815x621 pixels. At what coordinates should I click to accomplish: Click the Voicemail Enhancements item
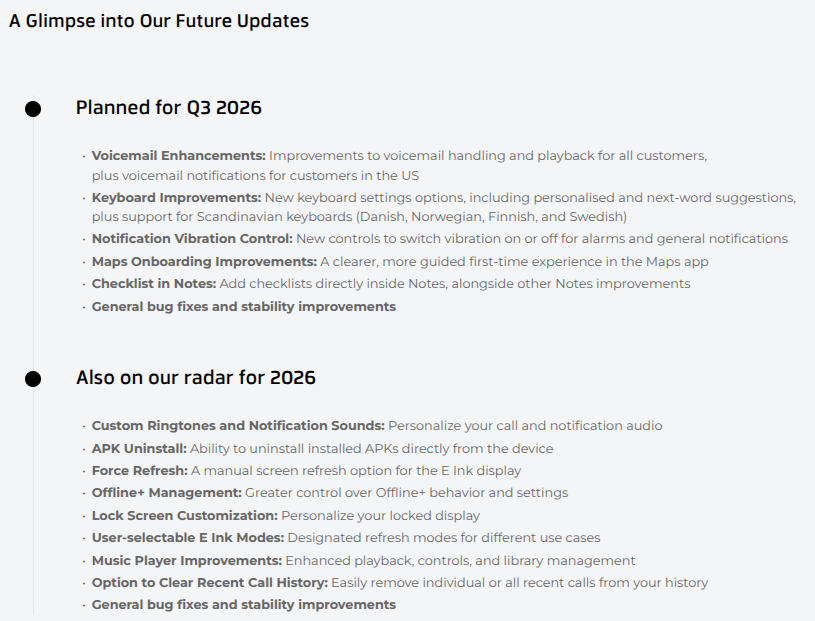[x=399, y=165]
